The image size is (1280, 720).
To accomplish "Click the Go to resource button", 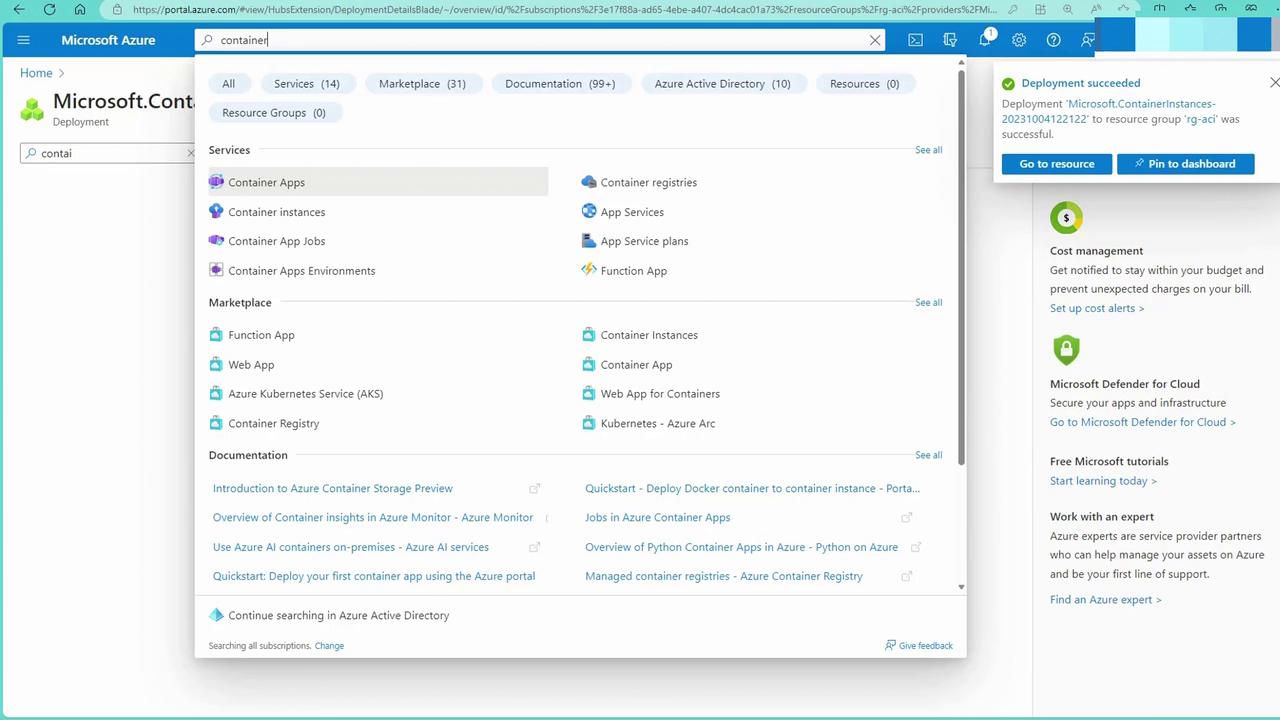I will tap(1057, 164).
